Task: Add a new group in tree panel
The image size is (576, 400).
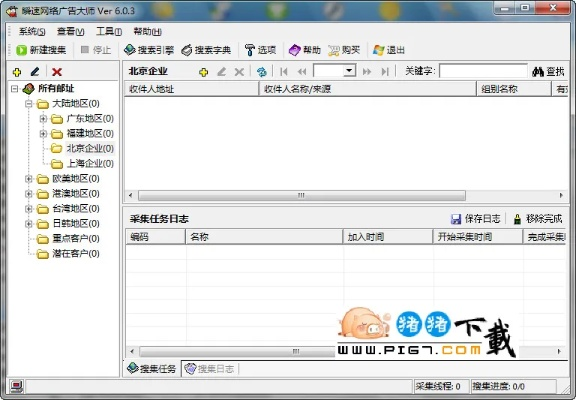Action: coord(17,72)
